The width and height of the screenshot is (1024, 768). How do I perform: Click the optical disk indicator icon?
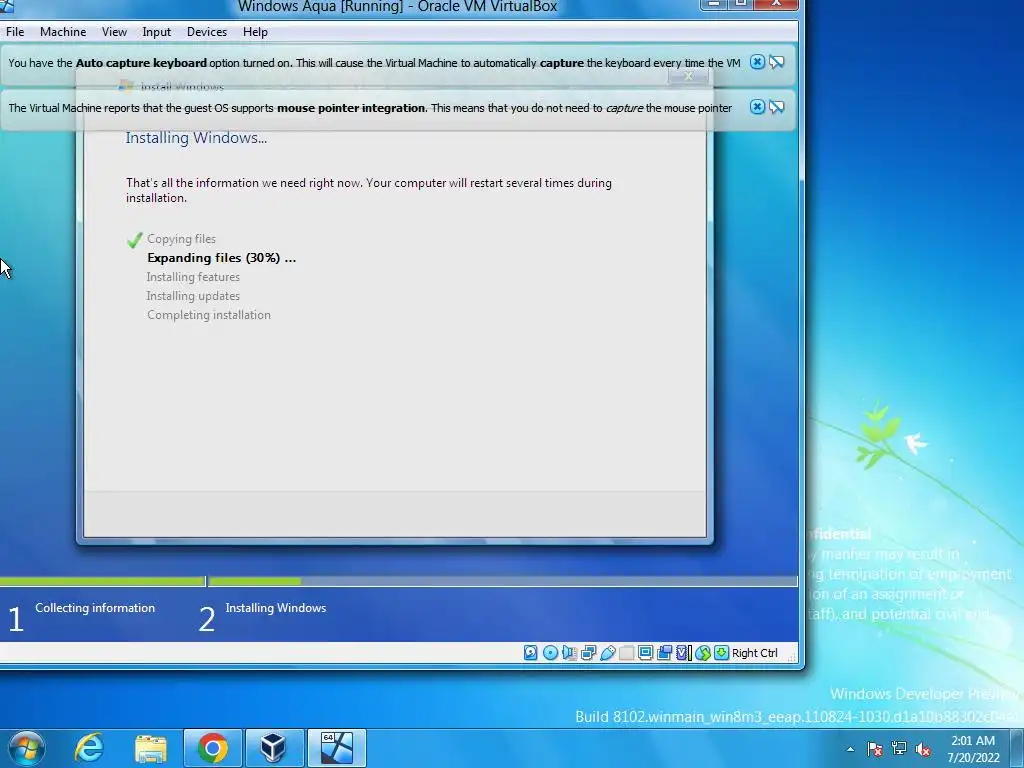point(551,652)
